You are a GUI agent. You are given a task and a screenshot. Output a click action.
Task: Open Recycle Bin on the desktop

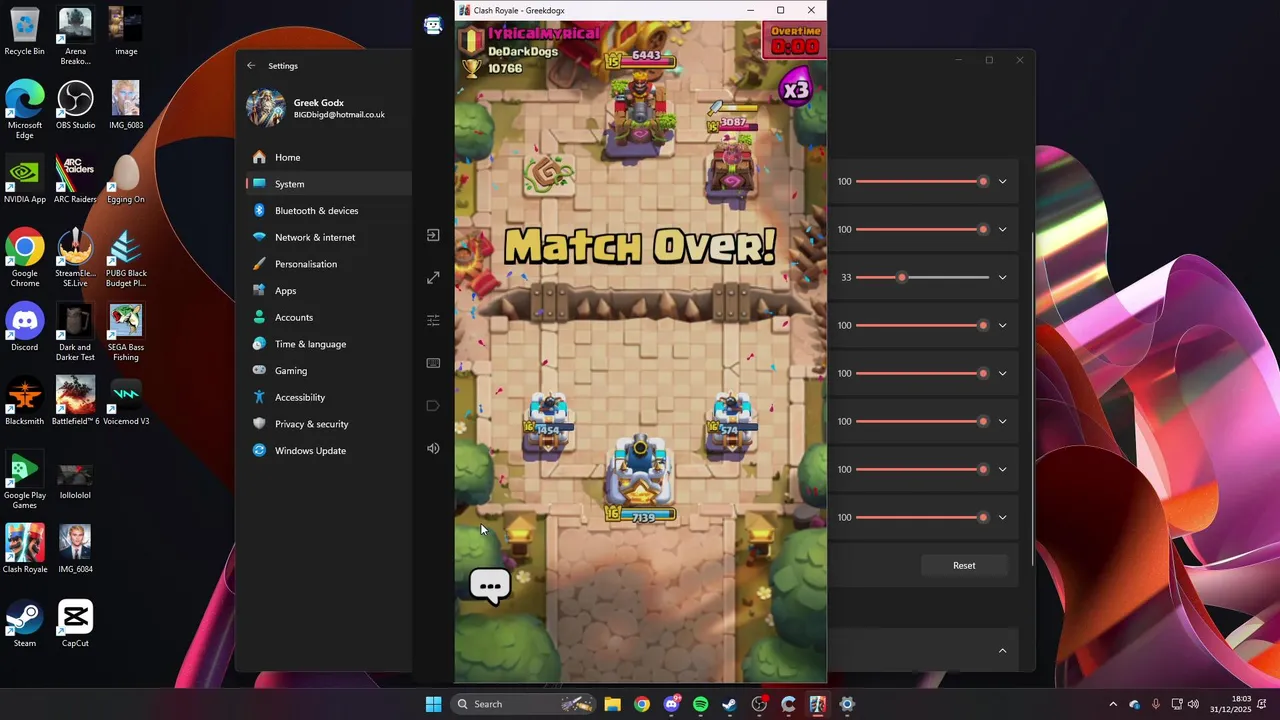[25, 31]
